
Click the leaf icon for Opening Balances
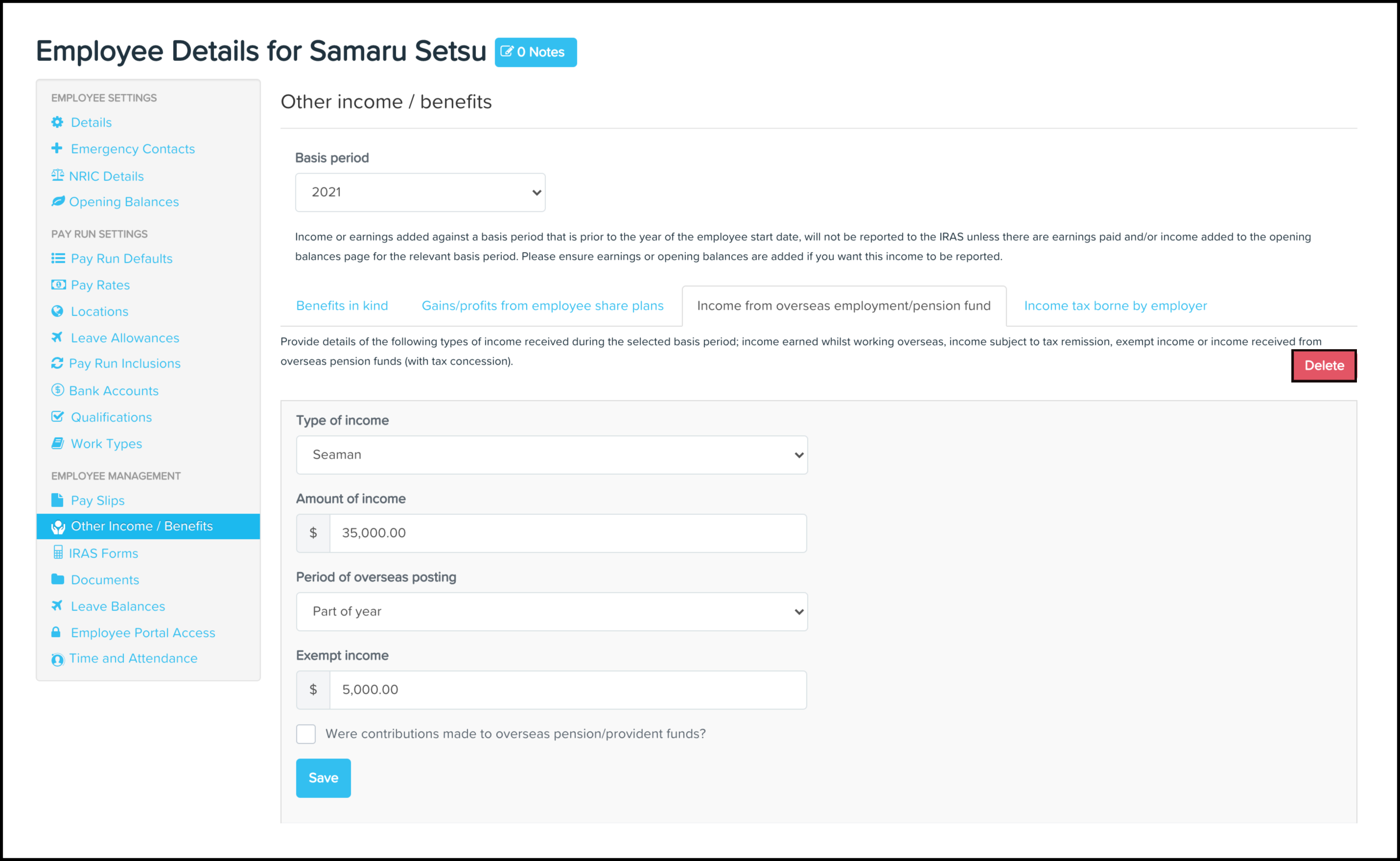[58, 201]
